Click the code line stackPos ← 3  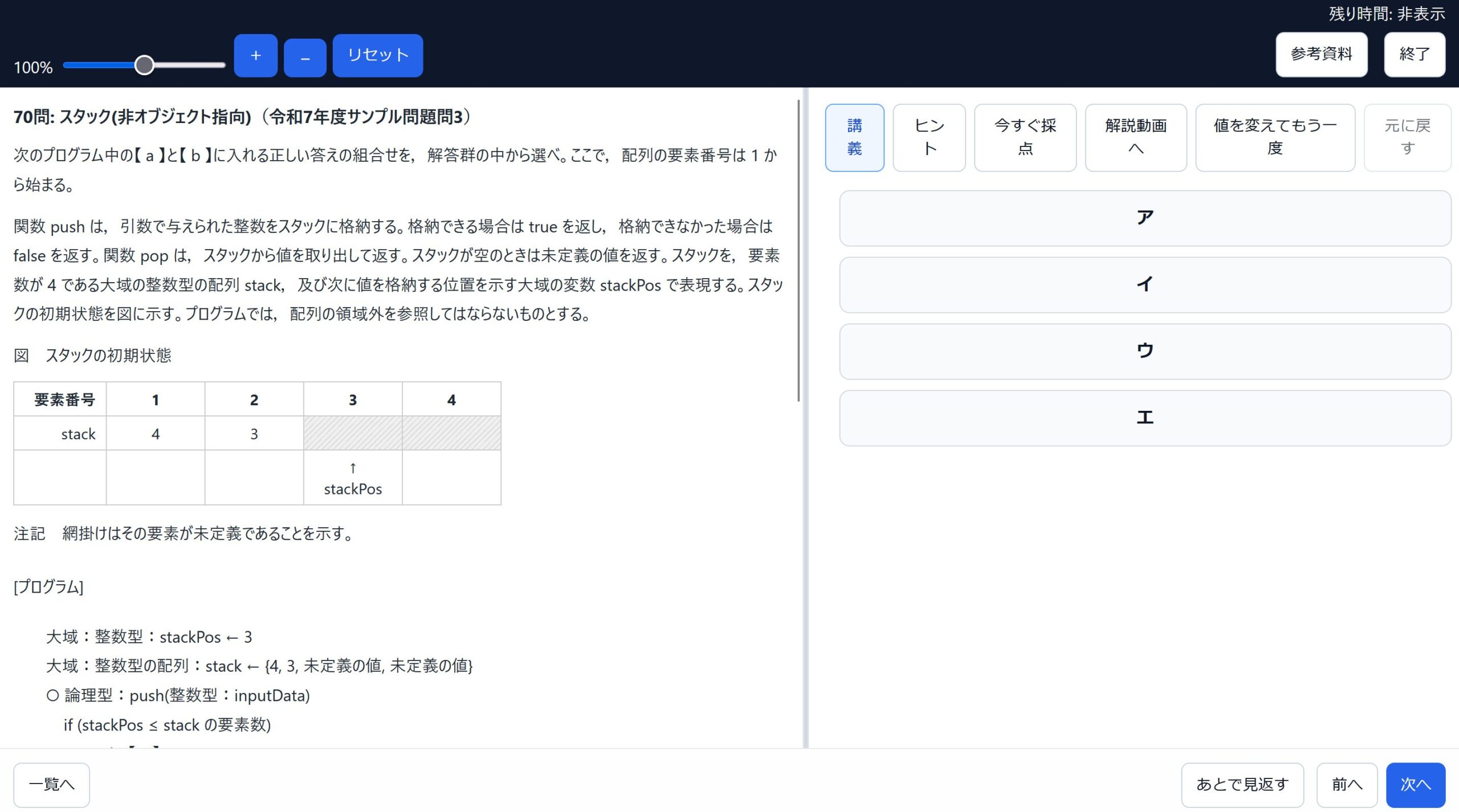(149, 637)
